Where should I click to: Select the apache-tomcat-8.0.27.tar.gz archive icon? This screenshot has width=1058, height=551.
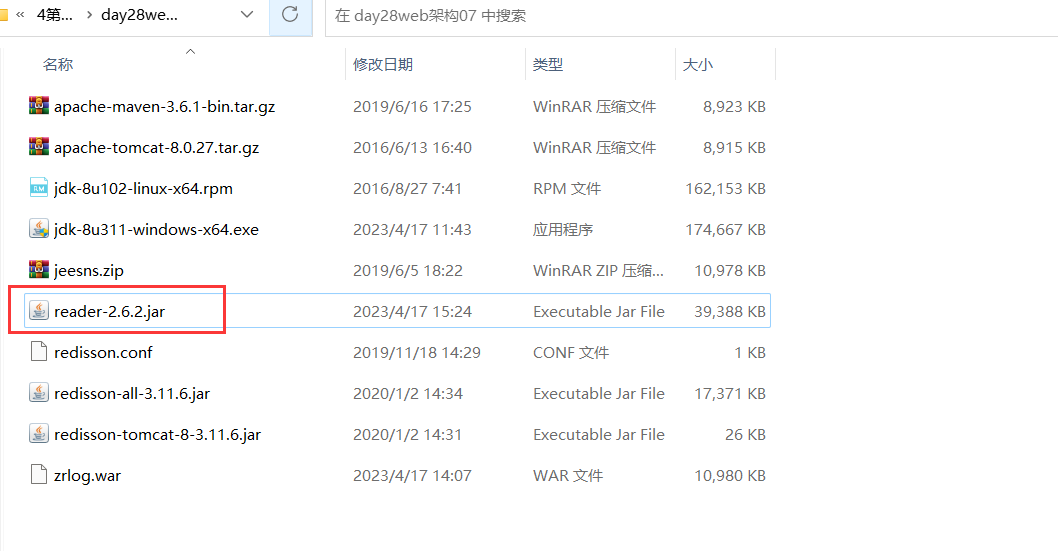39,147
